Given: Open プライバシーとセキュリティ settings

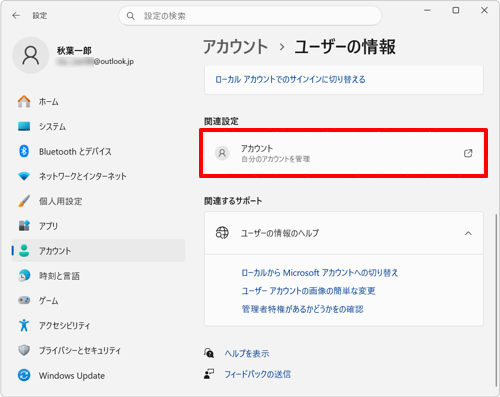Looking at the screenshot, I should 98,350.
